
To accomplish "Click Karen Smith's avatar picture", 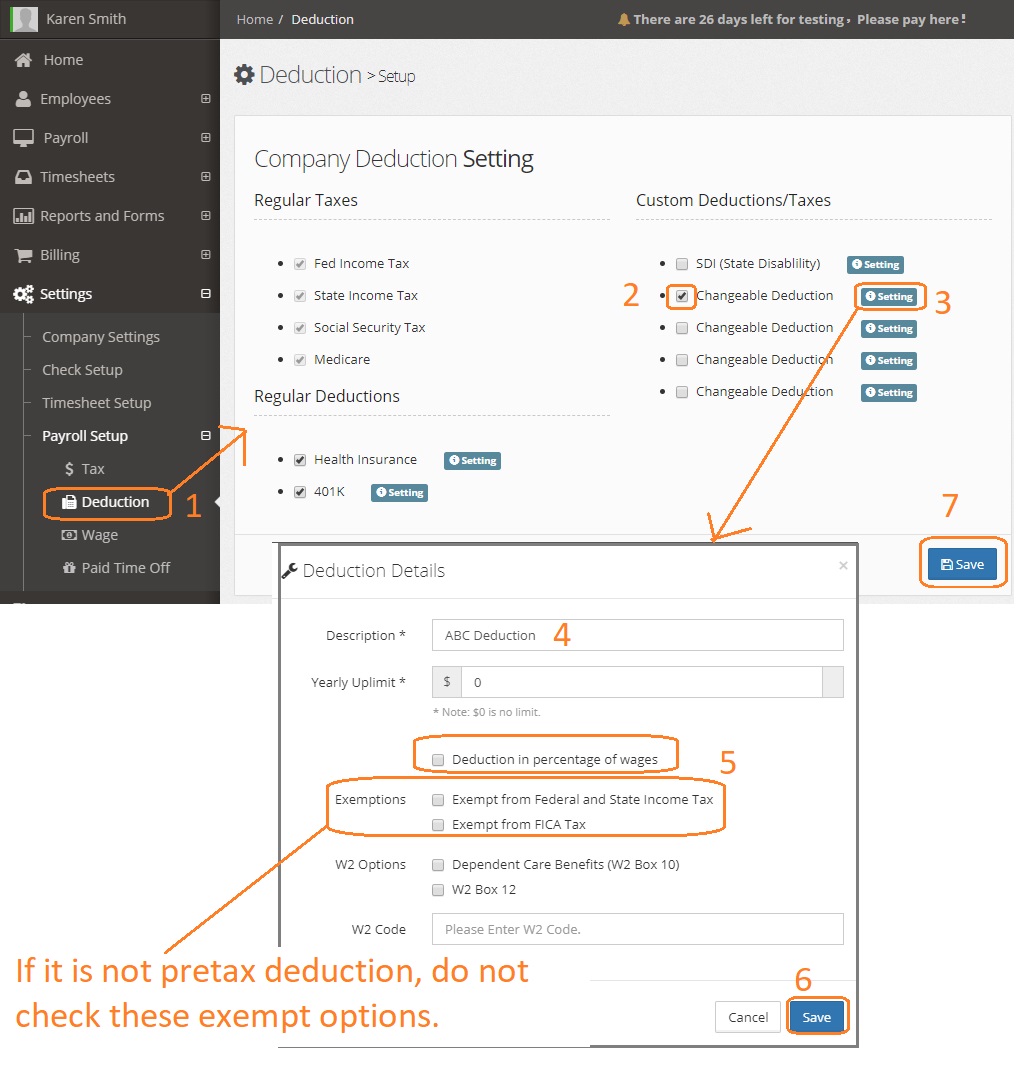I will 25,19.
